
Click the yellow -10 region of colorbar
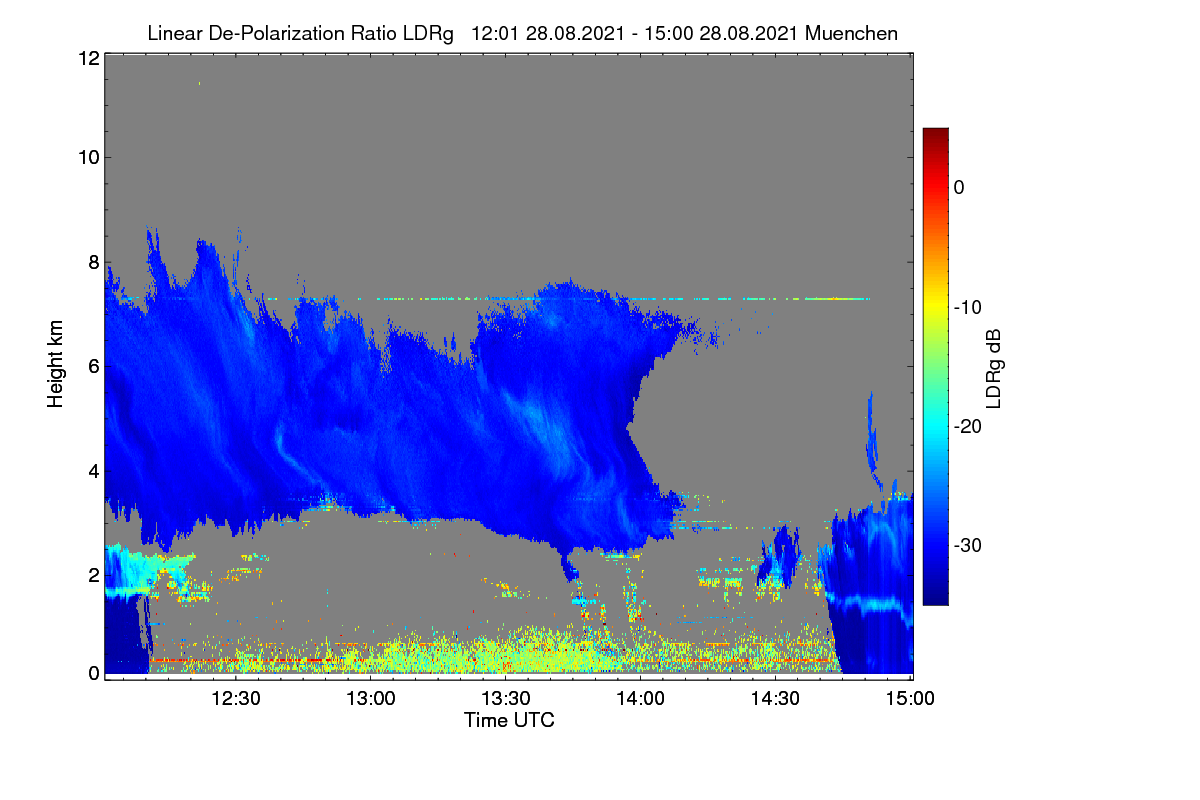[935, 306]
